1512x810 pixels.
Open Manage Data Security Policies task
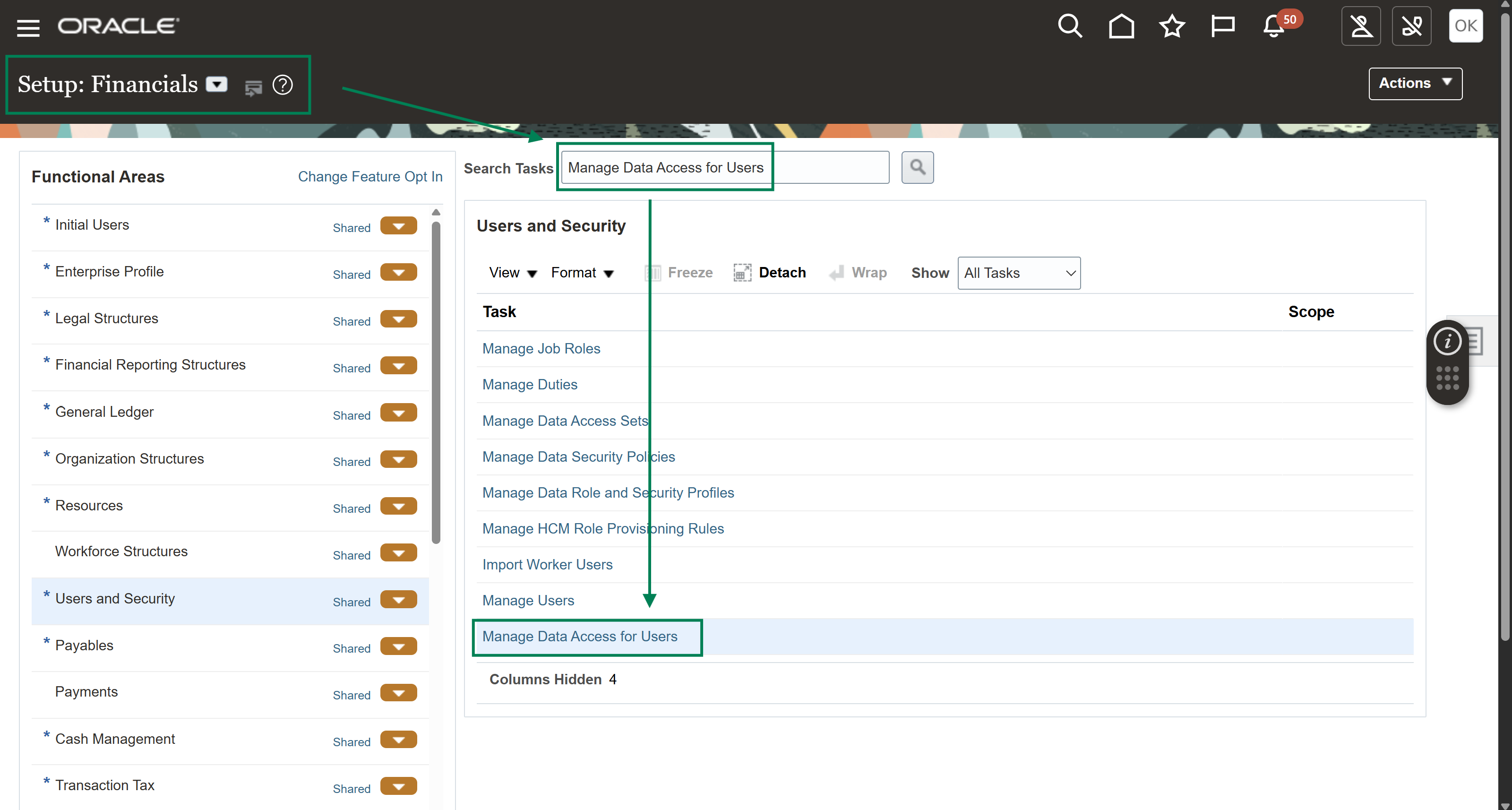click(x=578, y=457)
